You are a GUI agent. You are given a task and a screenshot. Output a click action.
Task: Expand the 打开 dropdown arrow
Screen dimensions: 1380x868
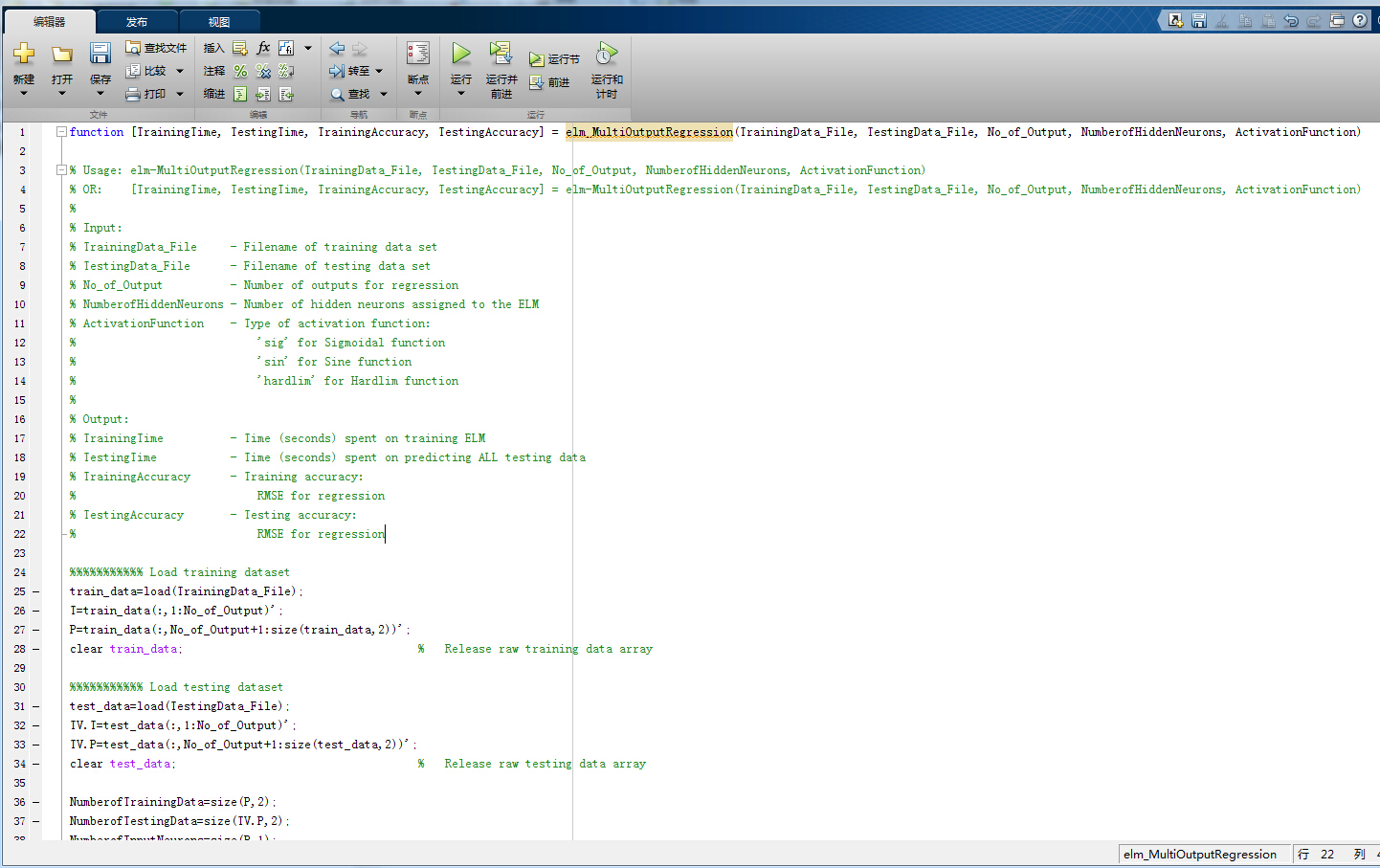click(62, 94)
